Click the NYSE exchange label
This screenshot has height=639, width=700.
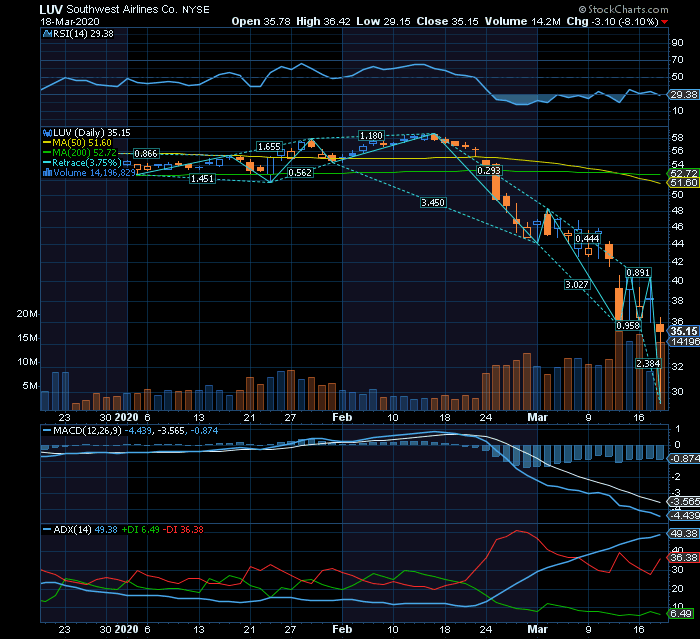click(x=196, y=9)
